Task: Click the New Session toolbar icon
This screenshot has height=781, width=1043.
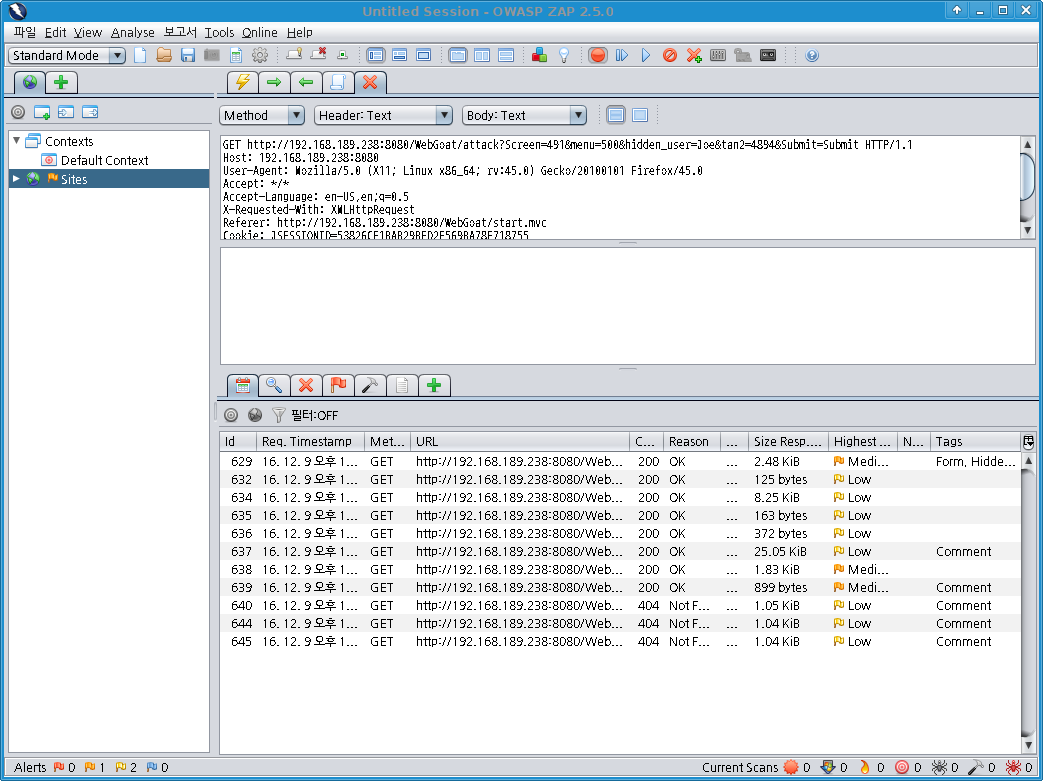Action: point(140,55)
